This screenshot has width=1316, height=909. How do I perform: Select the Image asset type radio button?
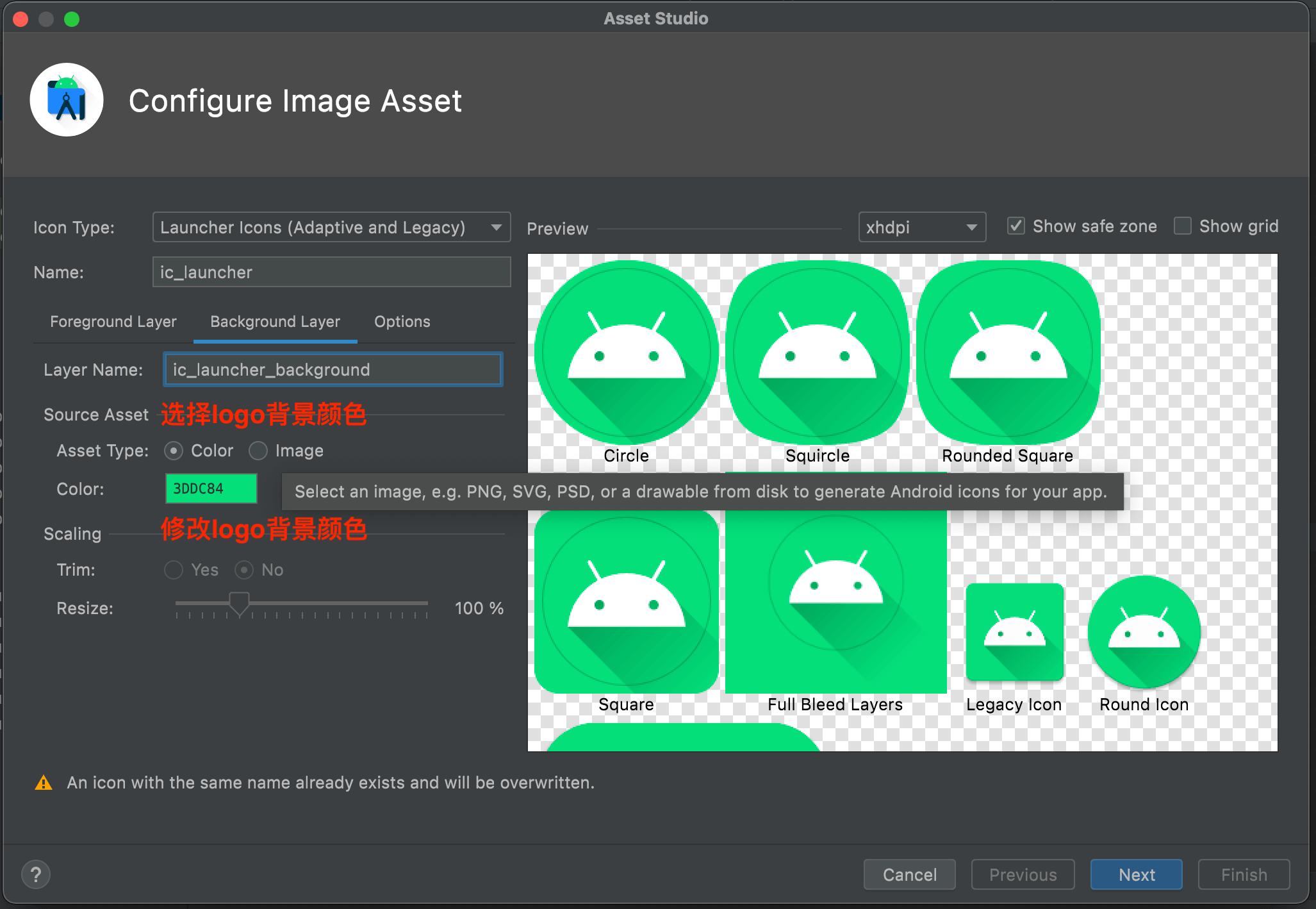(x=258, y=451)
